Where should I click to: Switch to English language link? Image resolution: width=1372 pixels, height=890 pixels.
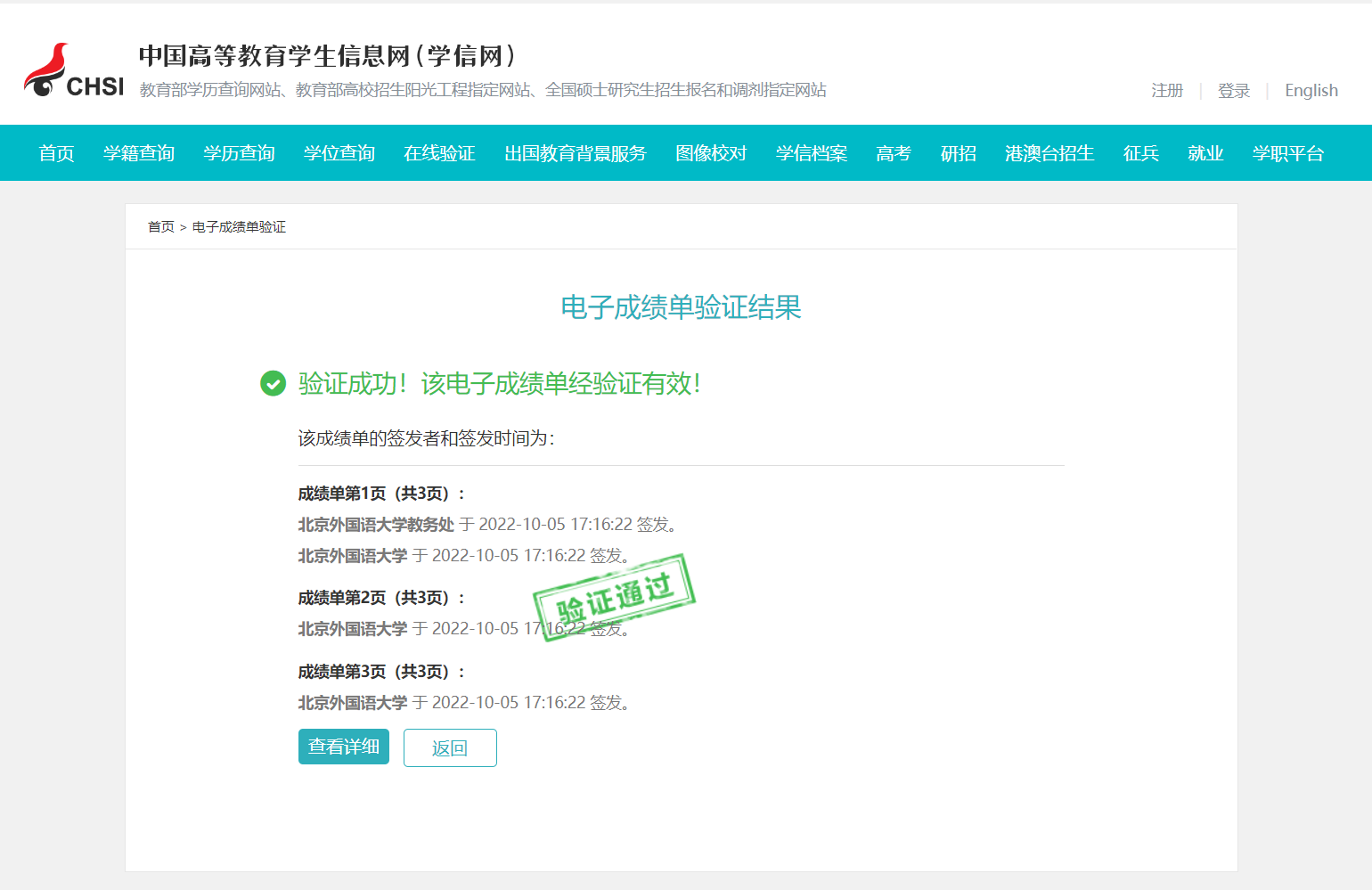[1311, 91]
